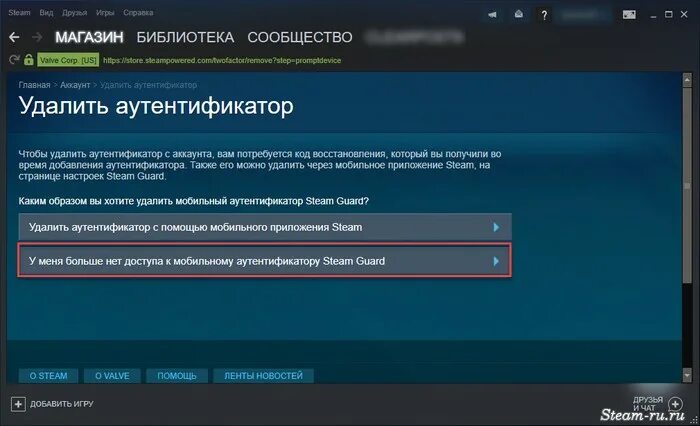Go to Главная breadcrumb link

coord(34,85)
